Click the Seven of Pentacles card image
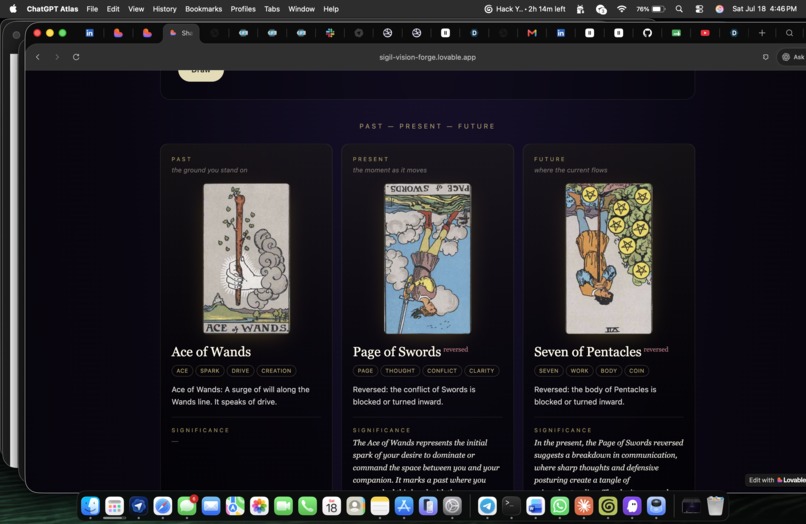Image resolution: width=806 pixels, height=524 pixels. point(609,259)
